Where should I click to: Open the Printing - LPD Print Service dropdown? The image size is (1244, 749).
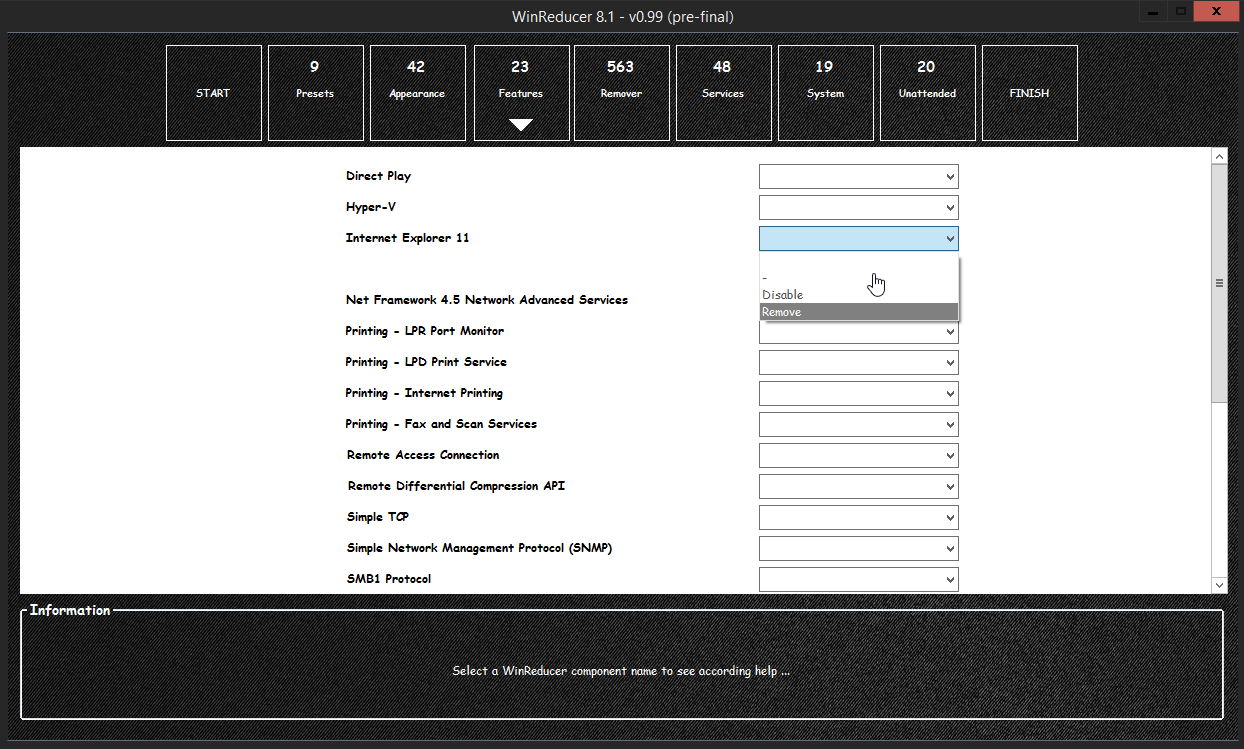click(858, 363)
